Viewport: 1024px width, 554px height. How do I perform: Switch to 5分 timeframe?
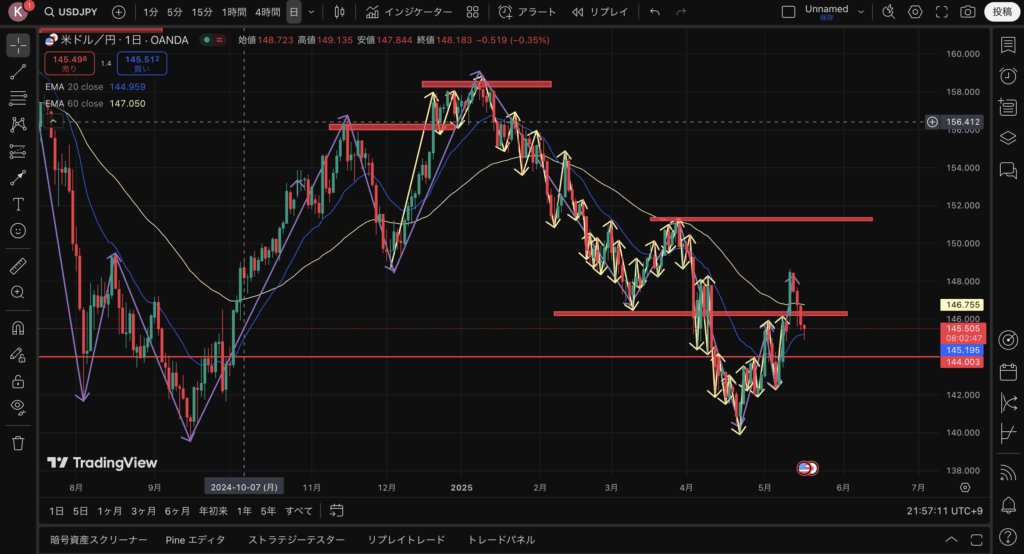[x=174, y=12]
